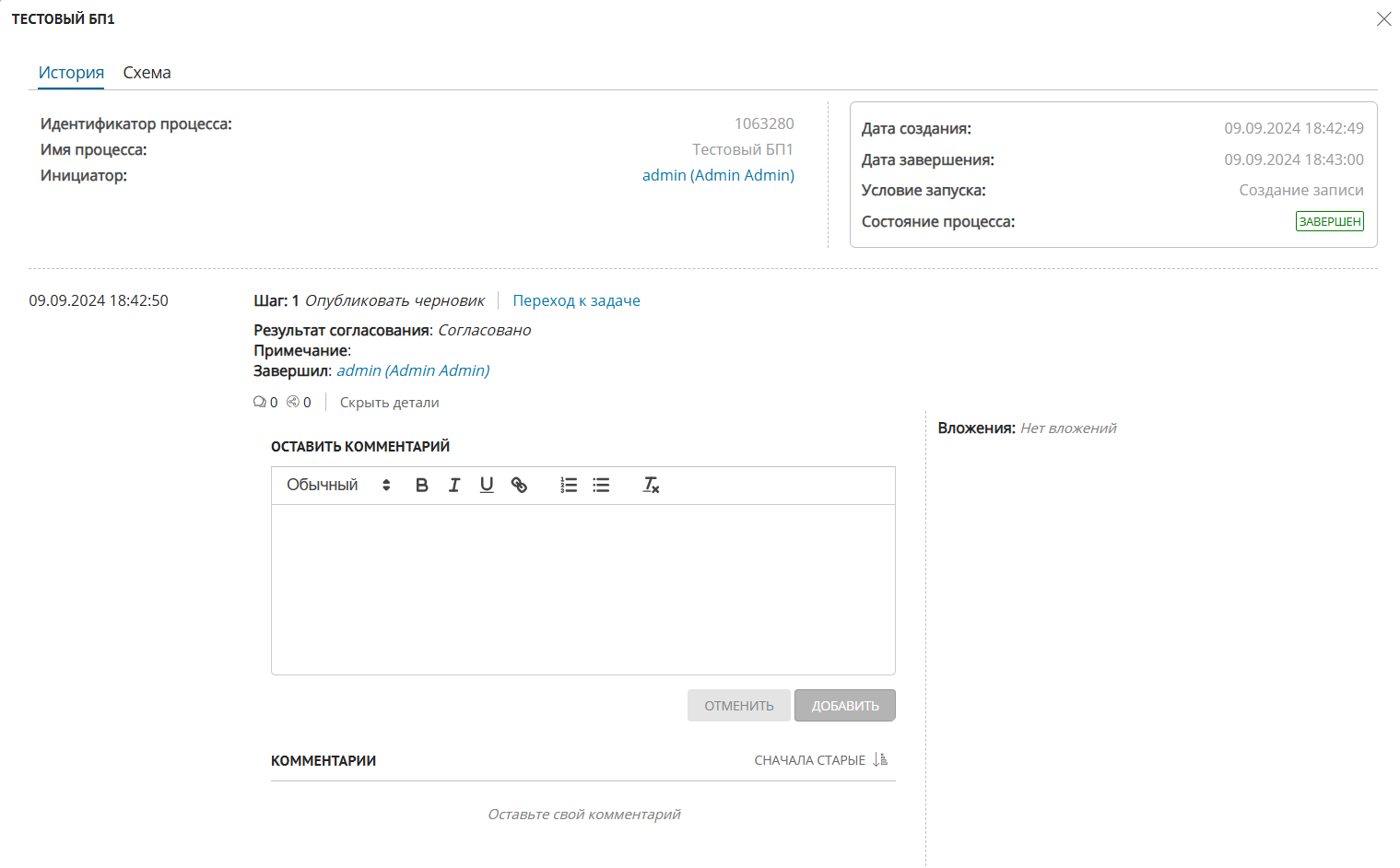
Task: Click the Завершен status badge
Action: (x=1329, y=222)
